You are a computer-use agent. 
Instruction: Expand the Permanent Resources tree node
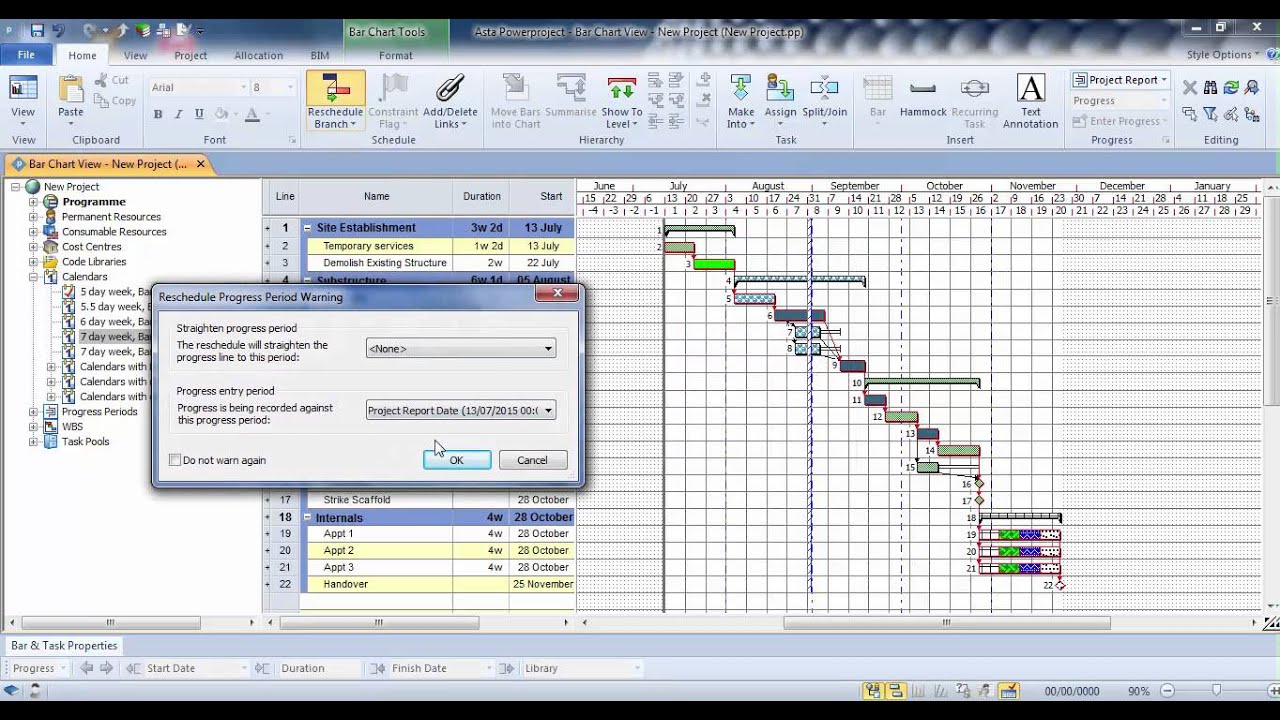click(33, 217)
